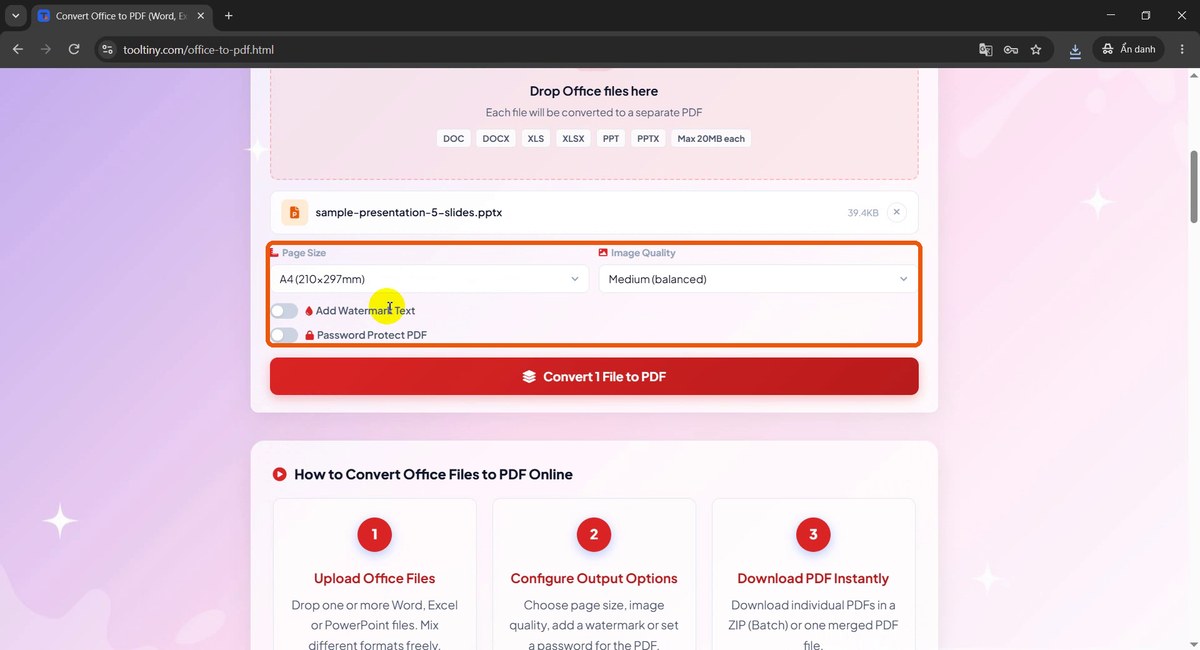View site information beside the URL
This screenshot has height=650, width=1200.
click(108, 50)
